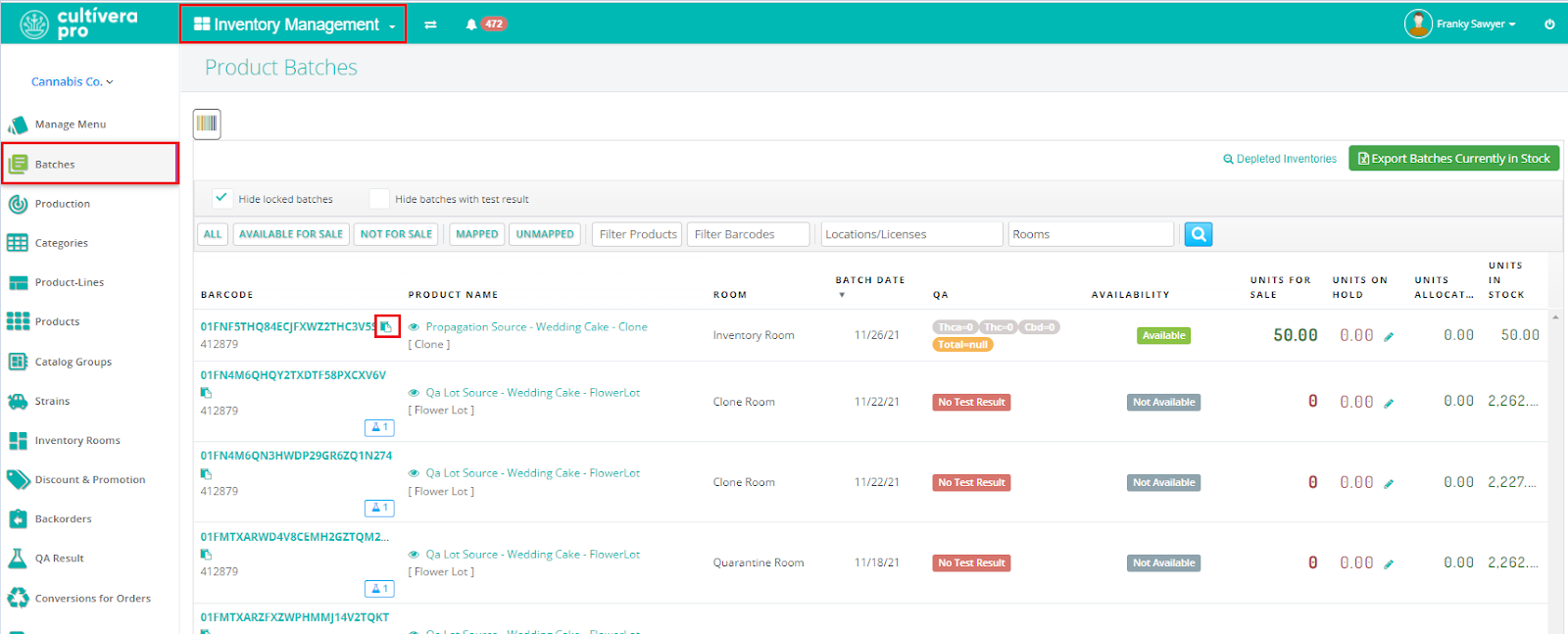
Task: Click copy icon under barcode 01FMTXARWD4V8
Action: 206,554
